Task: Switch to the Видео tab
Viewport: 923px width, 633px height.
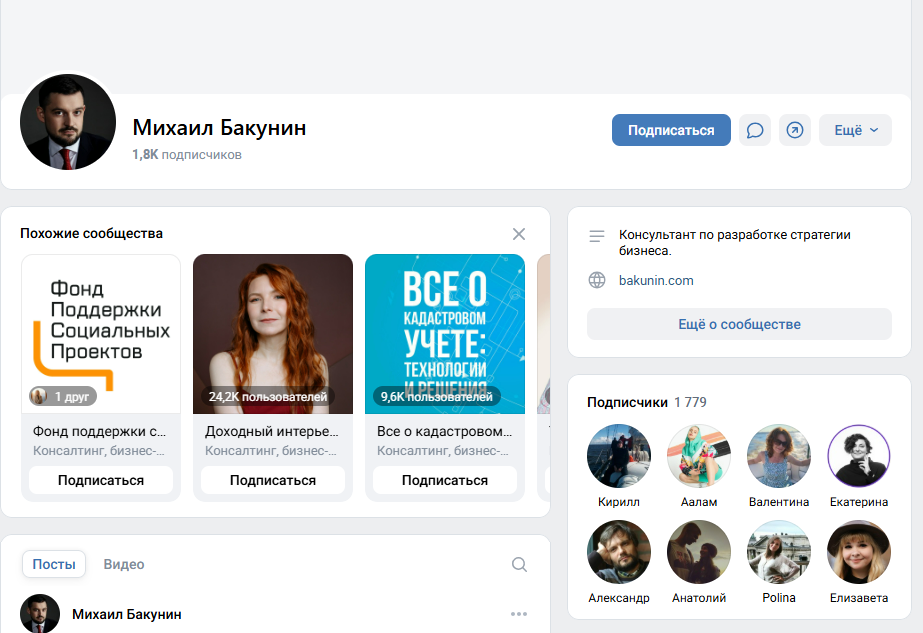Action: tap(124, 564)
